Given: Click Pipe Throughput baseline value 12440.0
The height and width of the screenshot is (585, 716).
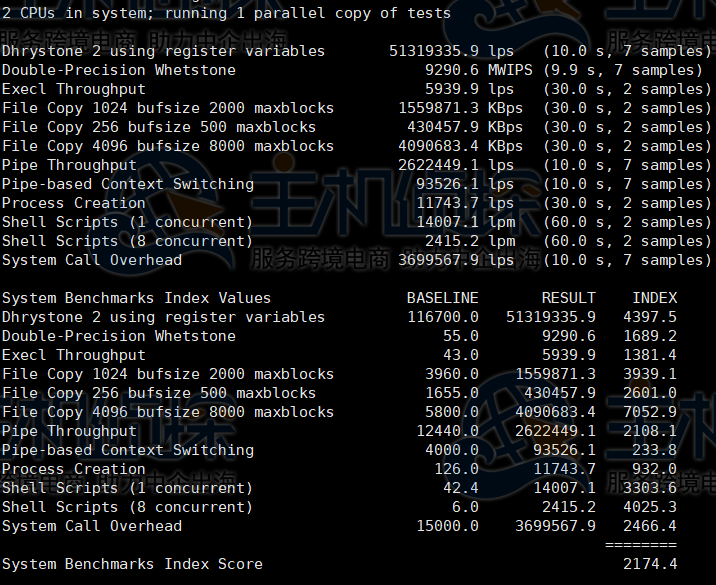Looking at the screenshot, I should (442, 431).
